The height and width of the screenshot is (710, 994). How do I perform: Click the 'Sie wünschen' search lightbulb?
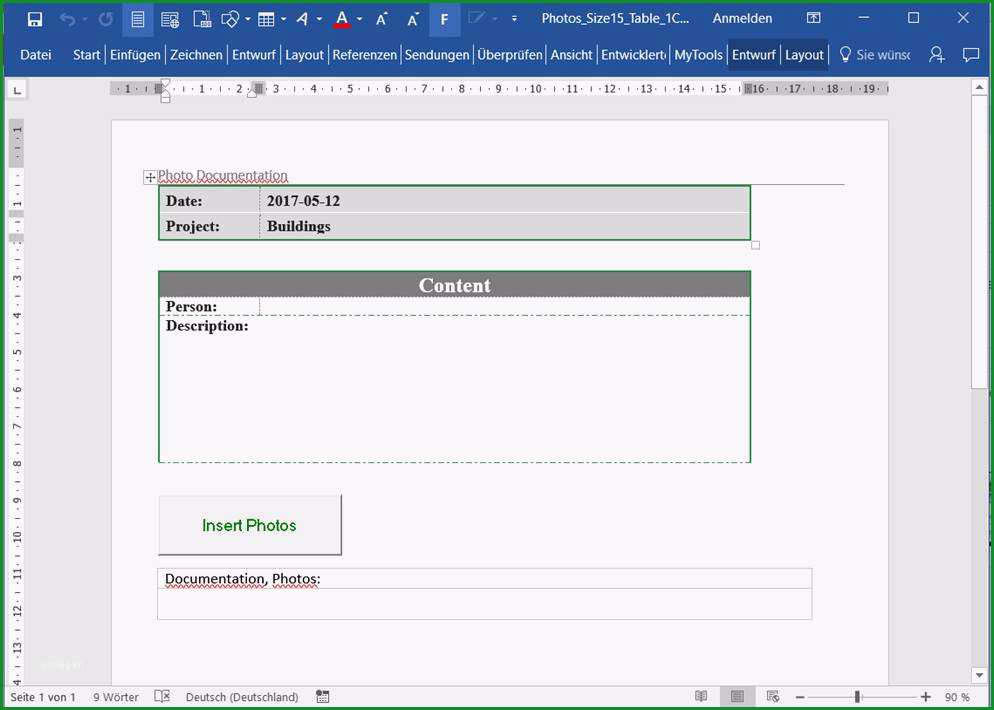click(845, 55)
